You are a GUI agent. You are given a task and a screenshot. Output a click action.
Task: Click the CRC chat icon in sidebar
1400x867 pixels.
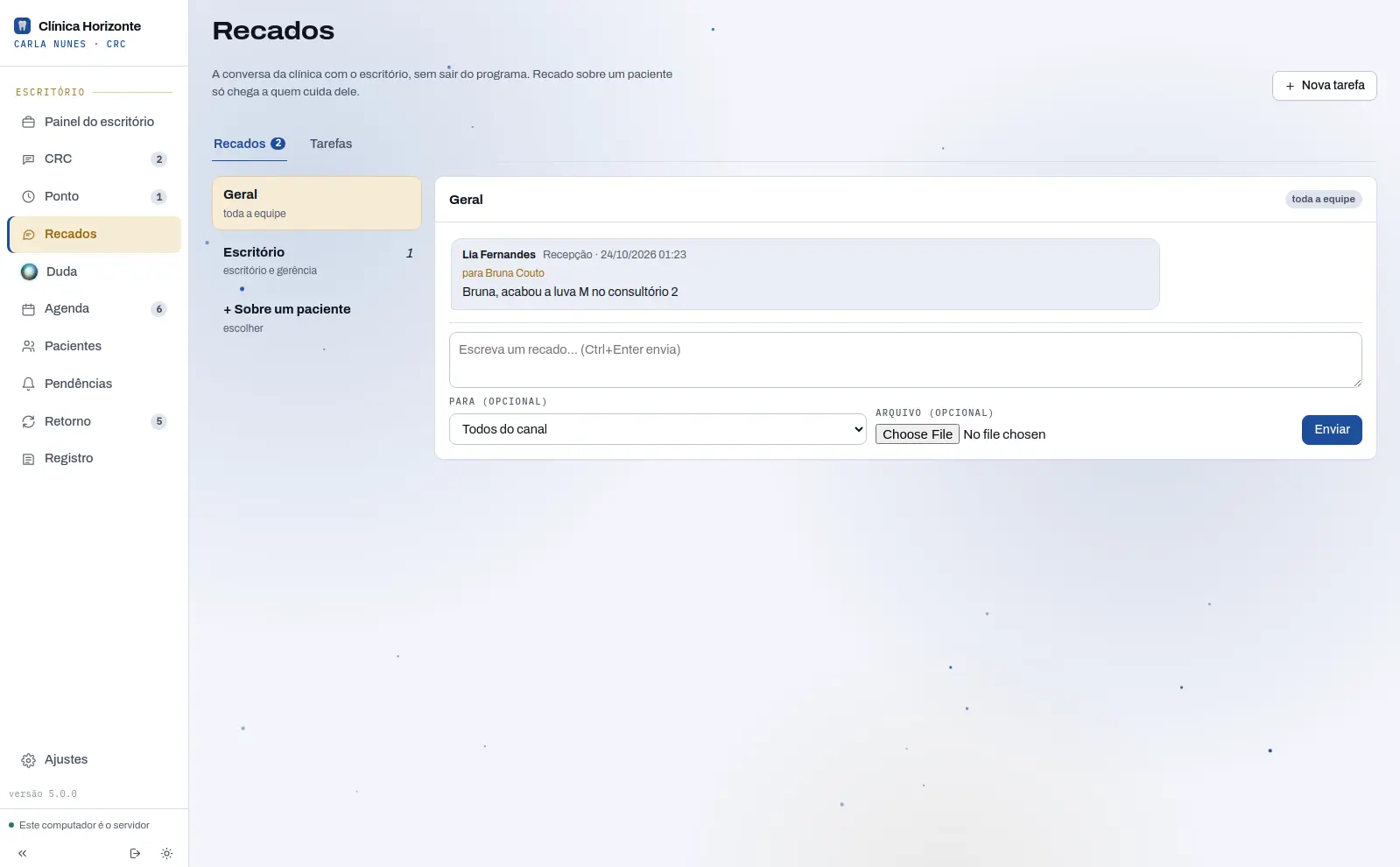point(28,159)
